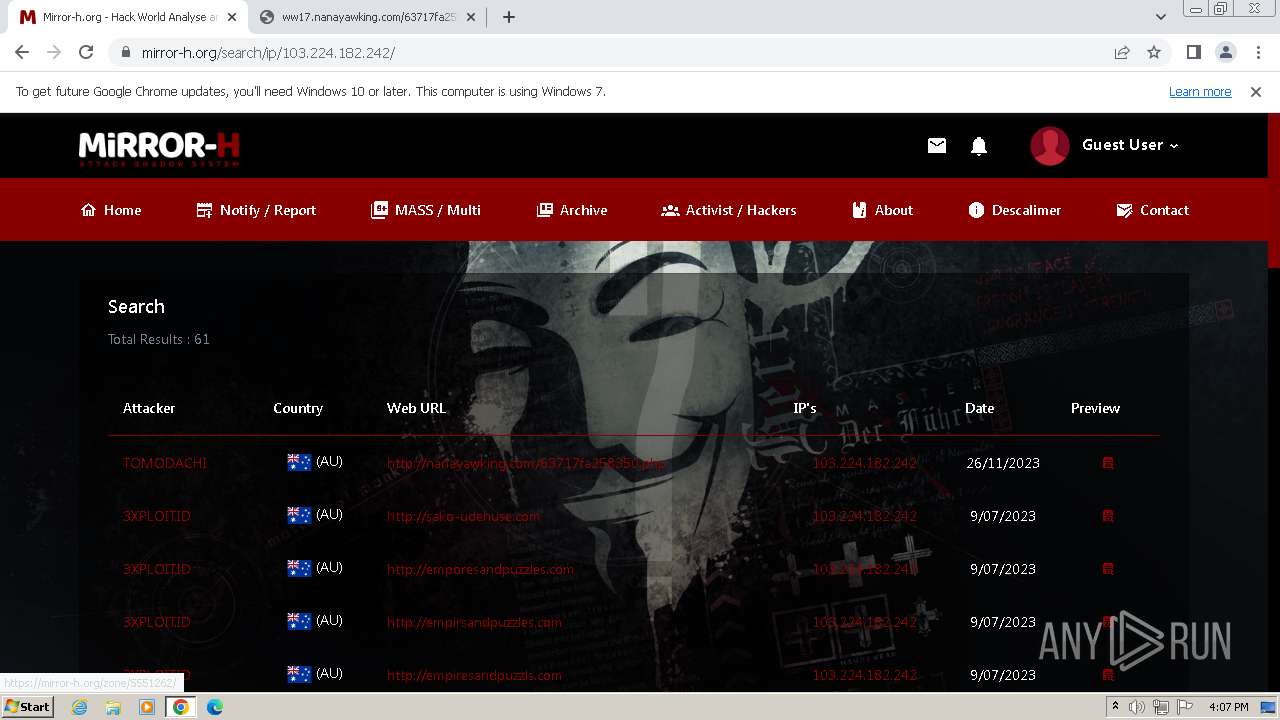Open the notifications bell icon
Viewport: 1280px width, 720px height.
(979, 146)
